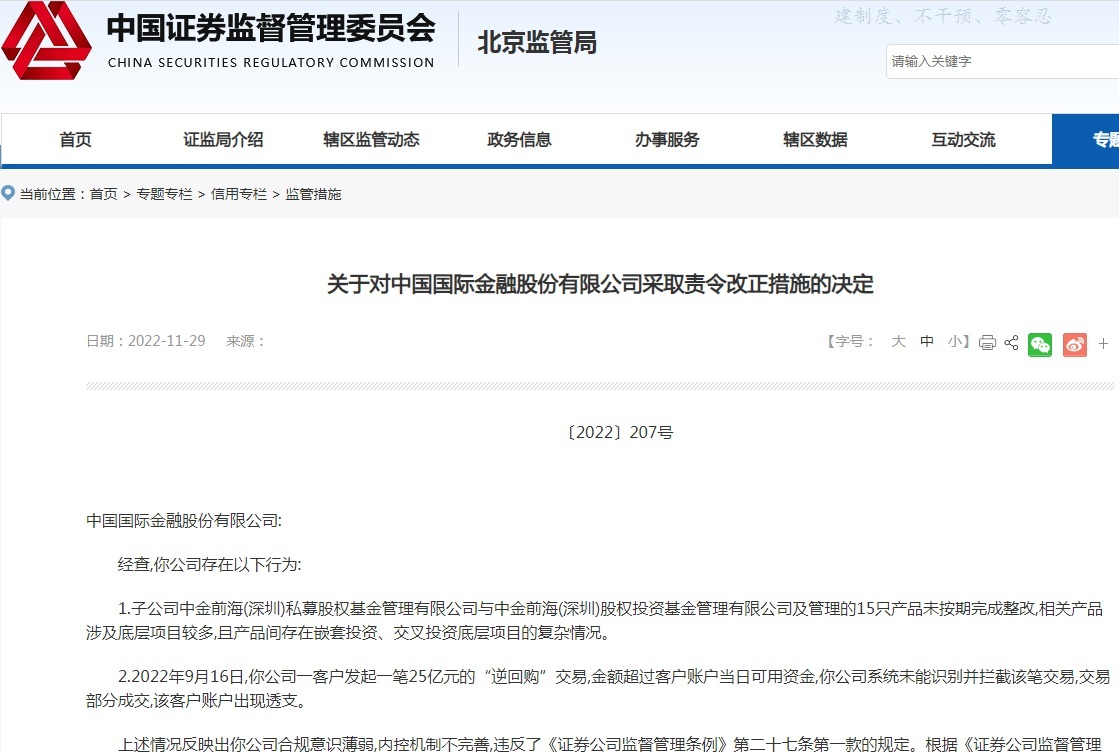Click the keyword search input field
This screenshot has width=1119, height=753.
click(x=1002, y=61)
